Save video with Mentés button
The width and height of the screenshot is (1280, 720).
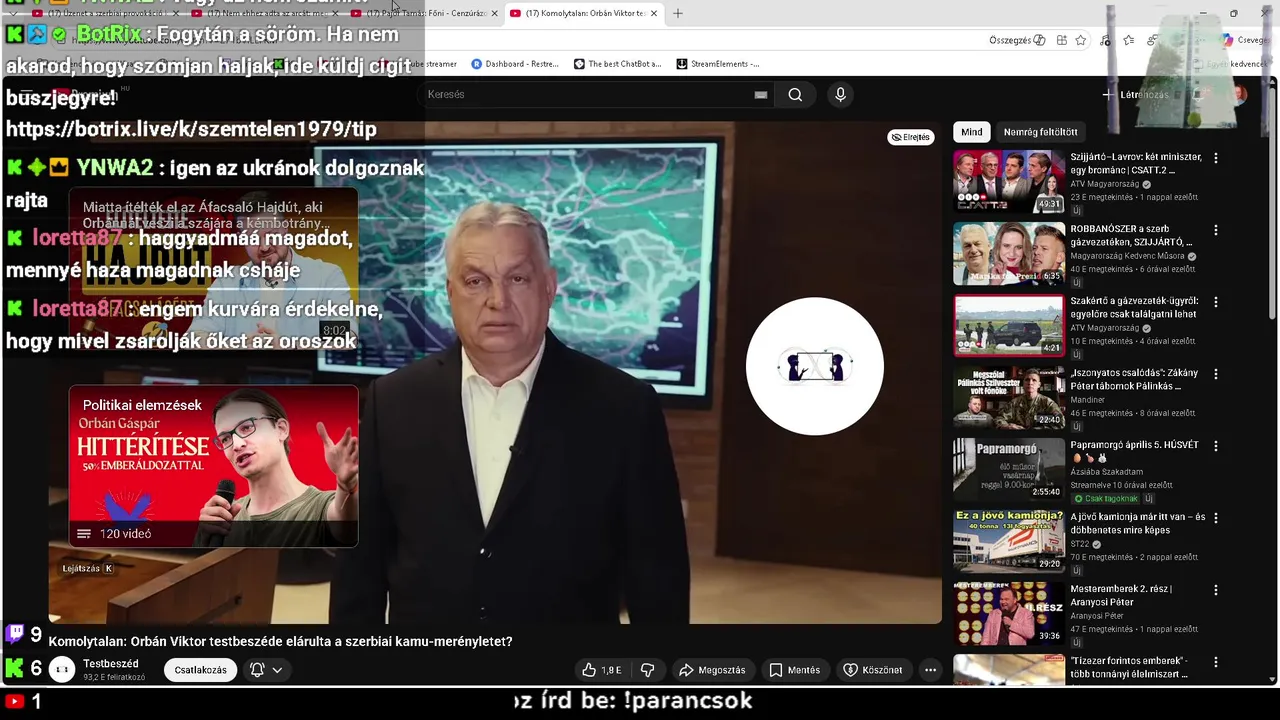click(794, 670)
